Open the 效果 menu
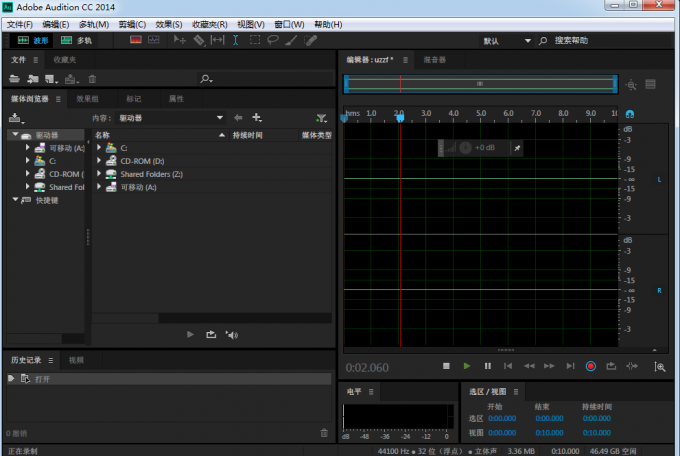This screenshot has width=680, height=456. 169,25
